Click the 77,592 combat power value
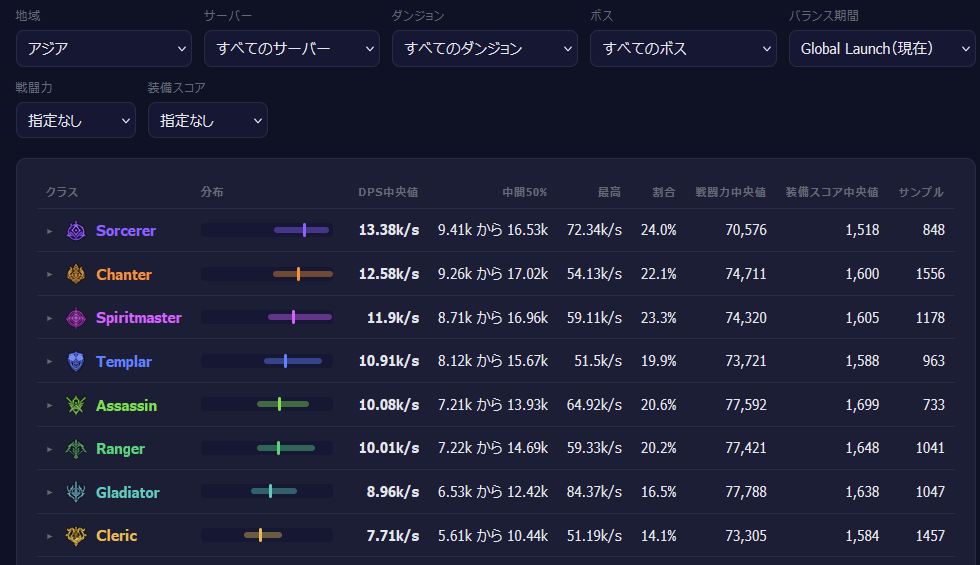The image size is (980, 565). point(746,405)
